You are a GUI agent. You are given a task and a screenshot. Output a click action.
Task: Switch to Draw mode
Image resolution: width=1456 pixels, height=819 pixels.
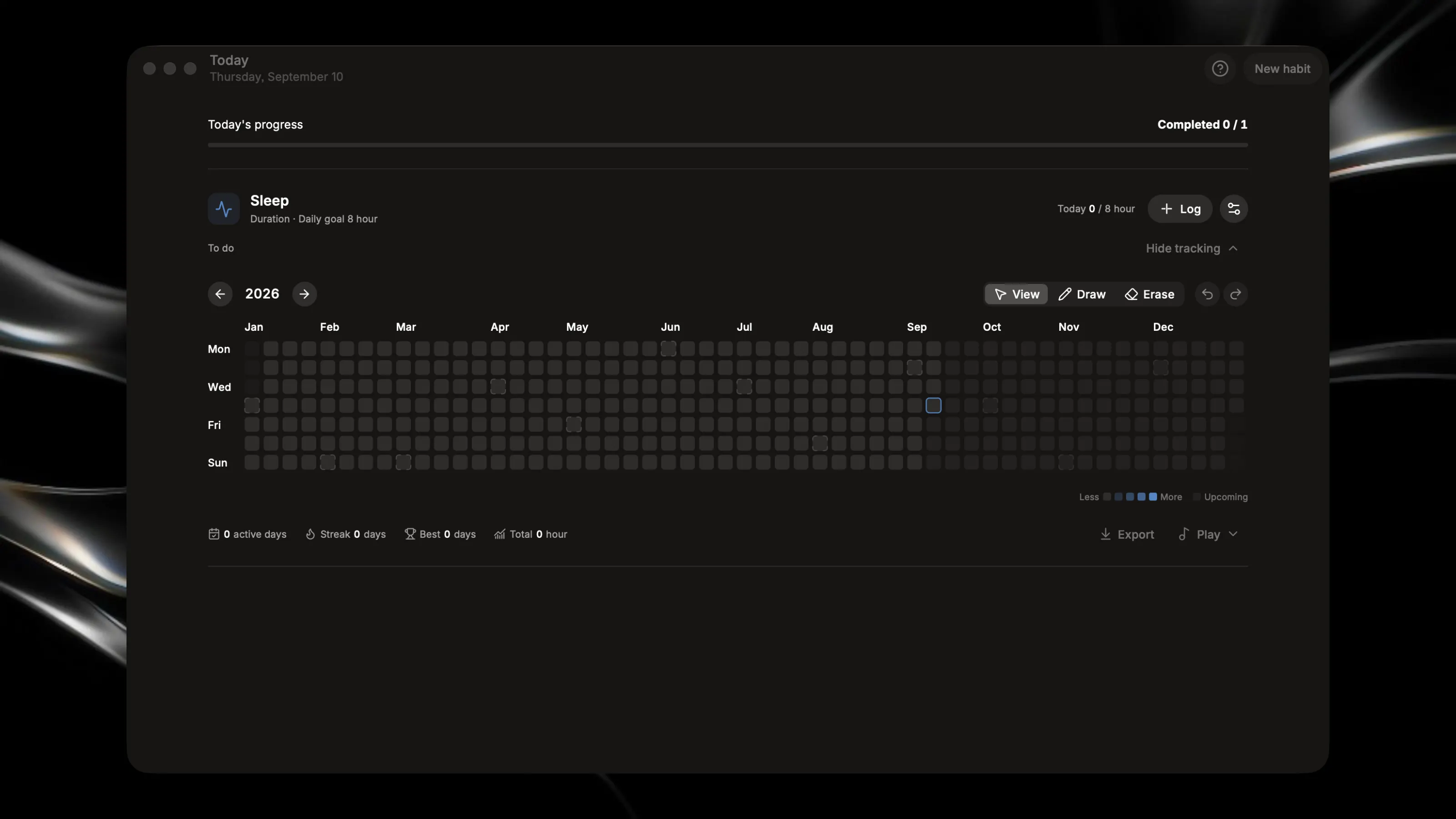click(x=1082, y=294)
